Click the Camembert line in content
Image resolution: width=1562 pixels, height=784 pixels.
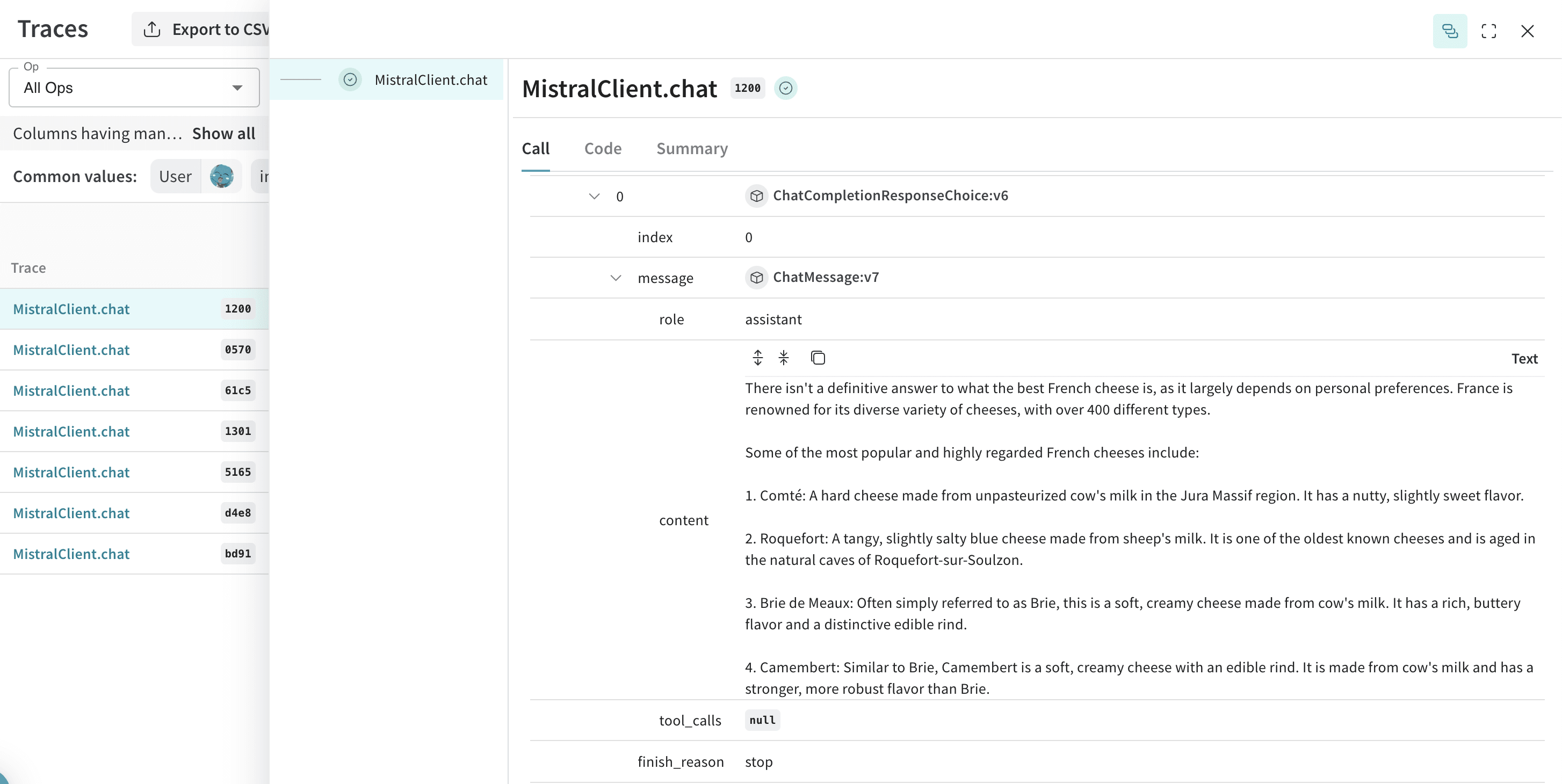pyautogui.click(x=1139, y=678)
